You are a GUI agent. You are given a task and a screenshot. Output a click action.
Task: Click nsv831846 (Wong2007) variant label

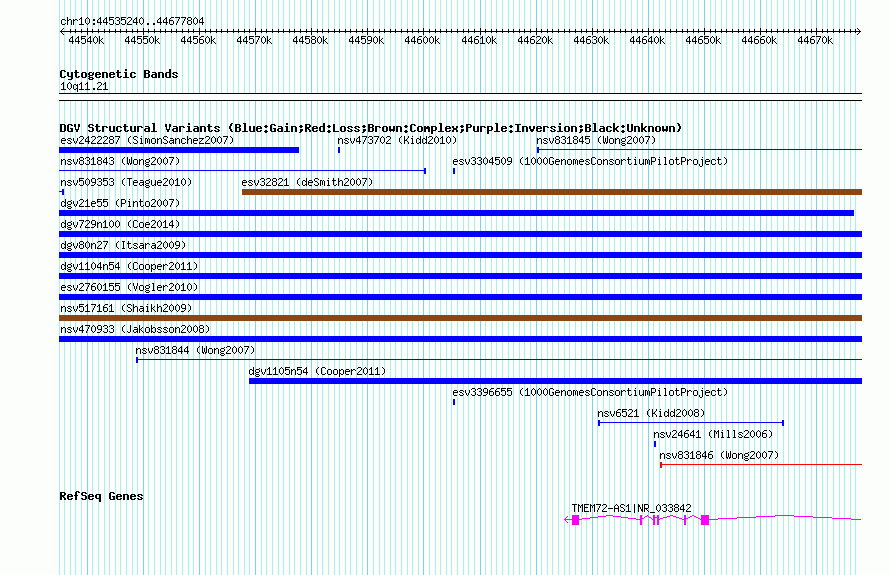click(719, 455)
